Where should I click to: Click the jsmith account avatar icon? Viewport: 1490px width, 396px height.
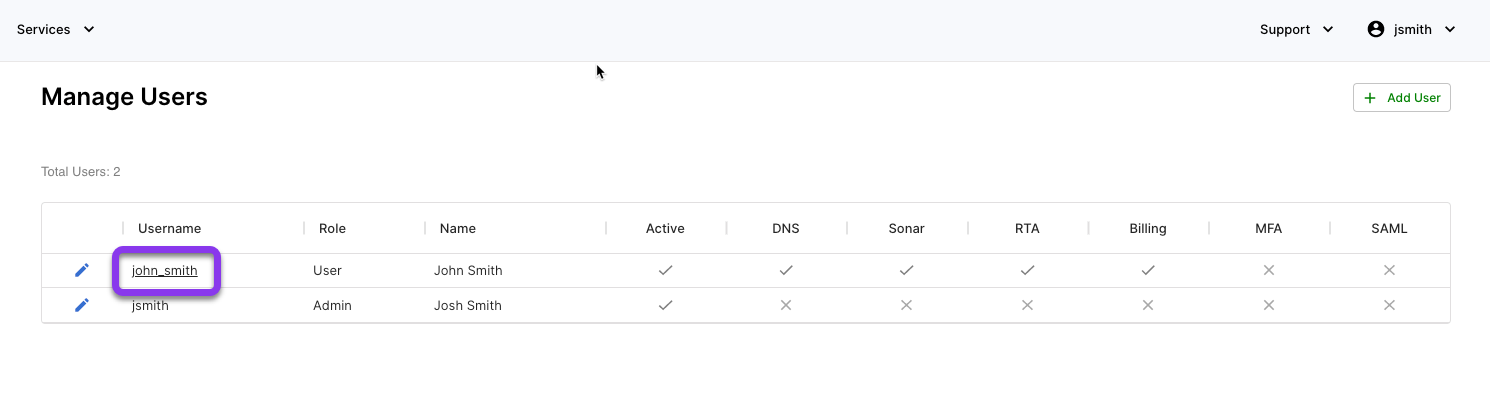pos(1376,29)
